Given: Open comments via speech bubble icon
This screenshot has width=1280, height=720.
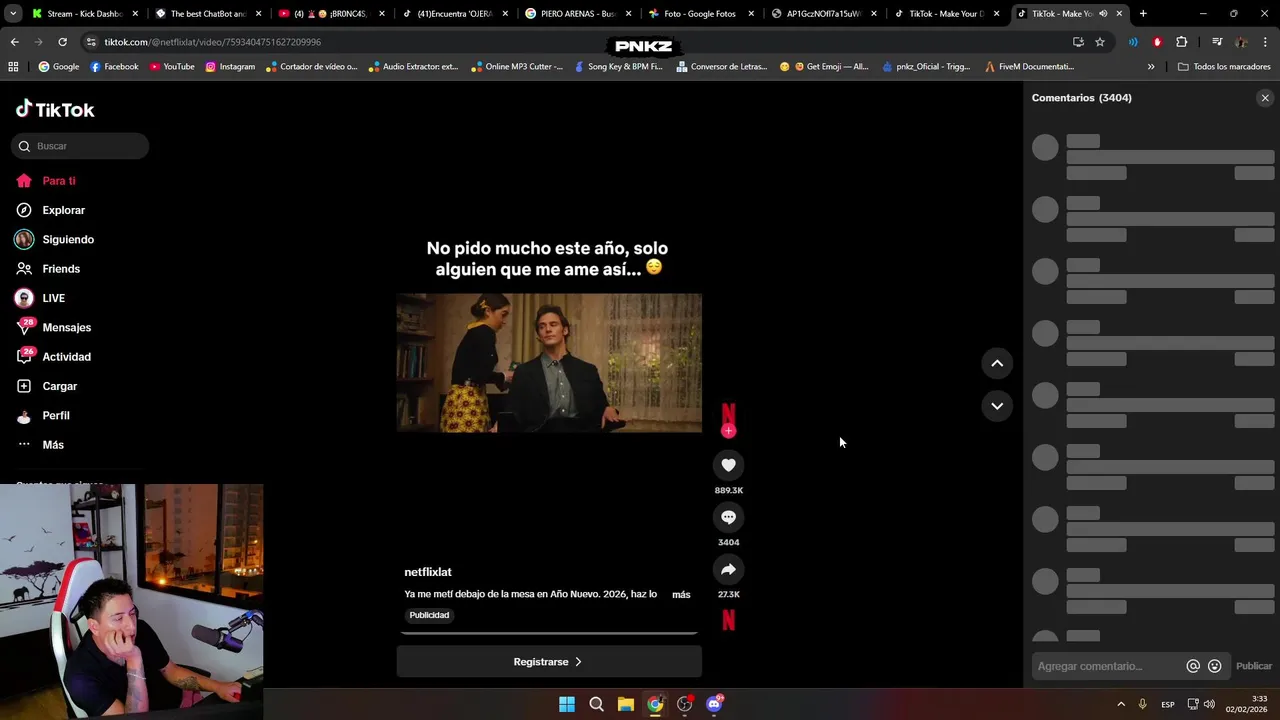Looking at the screenshot, I should tap(728, 517).
